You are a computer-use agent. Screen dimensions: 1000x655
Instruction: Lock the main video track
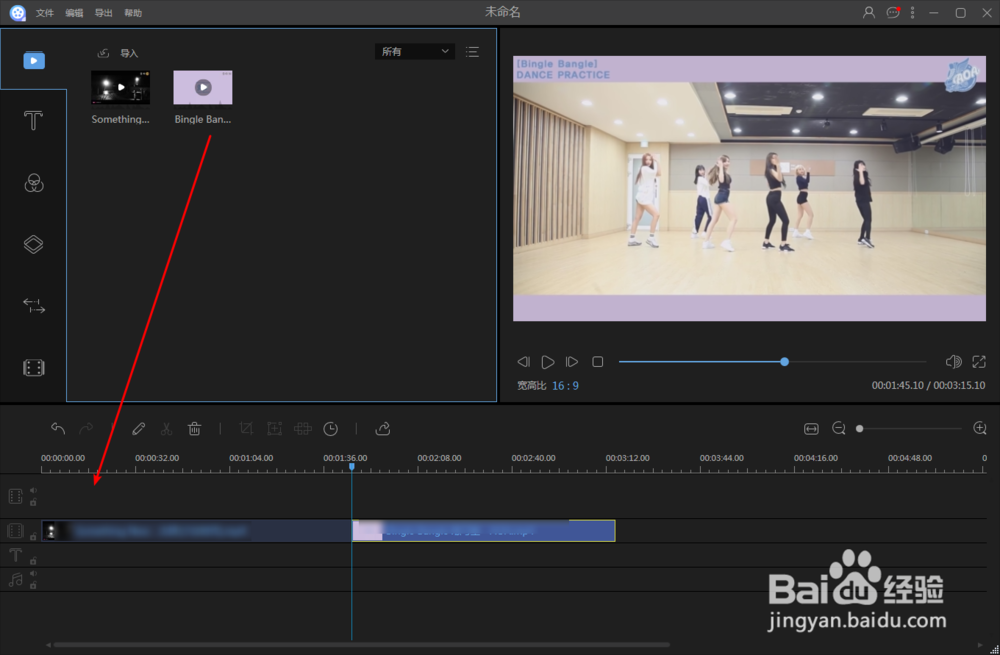tap(33, 537)
